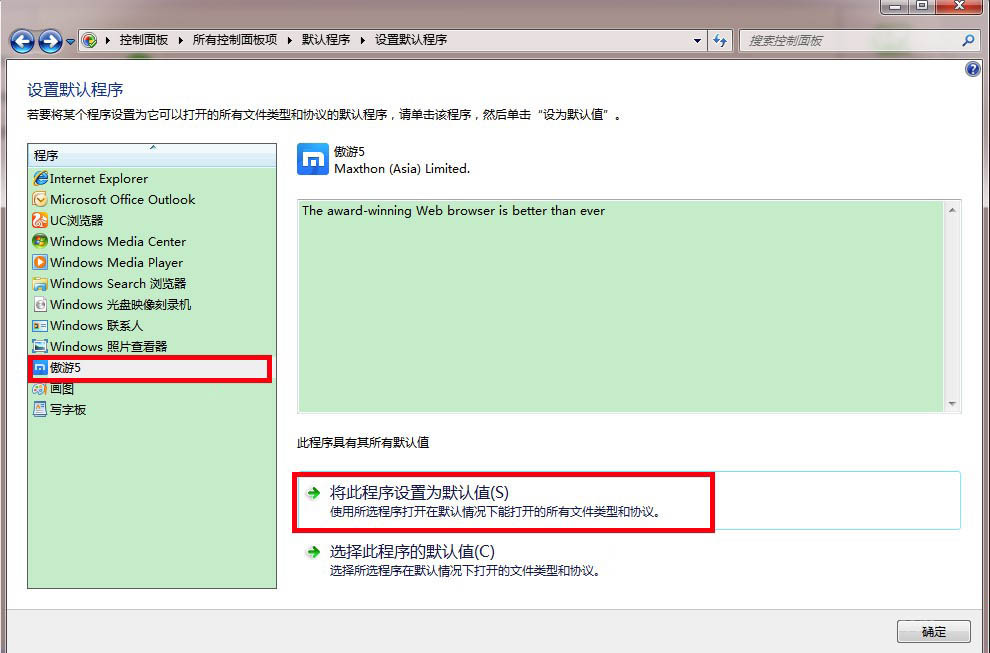
Task: Select 画图 row text
Action: 62,388
